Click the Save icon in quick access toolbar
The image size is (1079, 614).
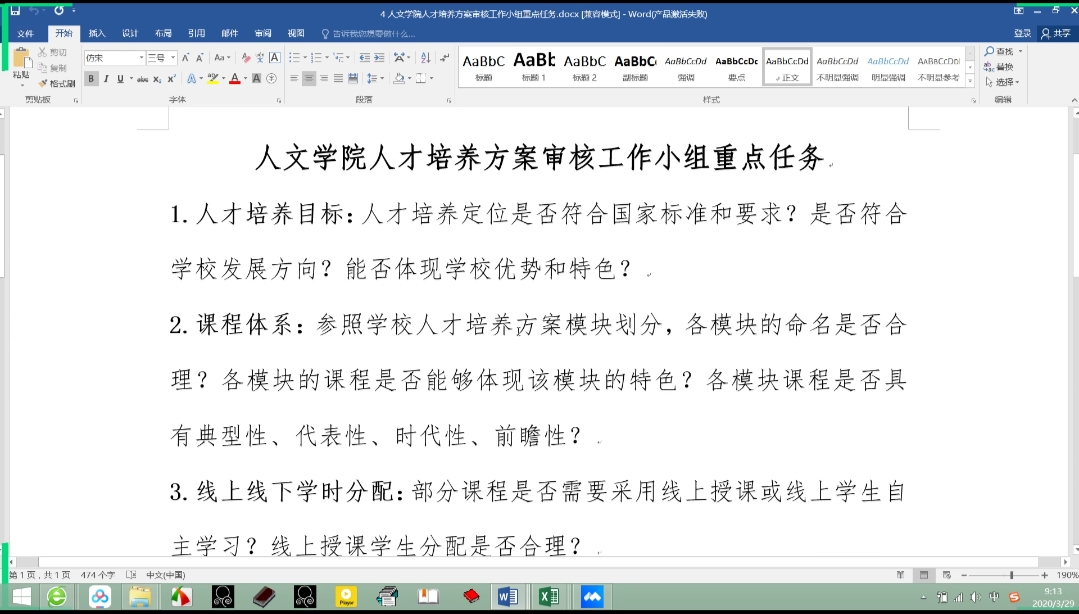[x=15, y=10]
